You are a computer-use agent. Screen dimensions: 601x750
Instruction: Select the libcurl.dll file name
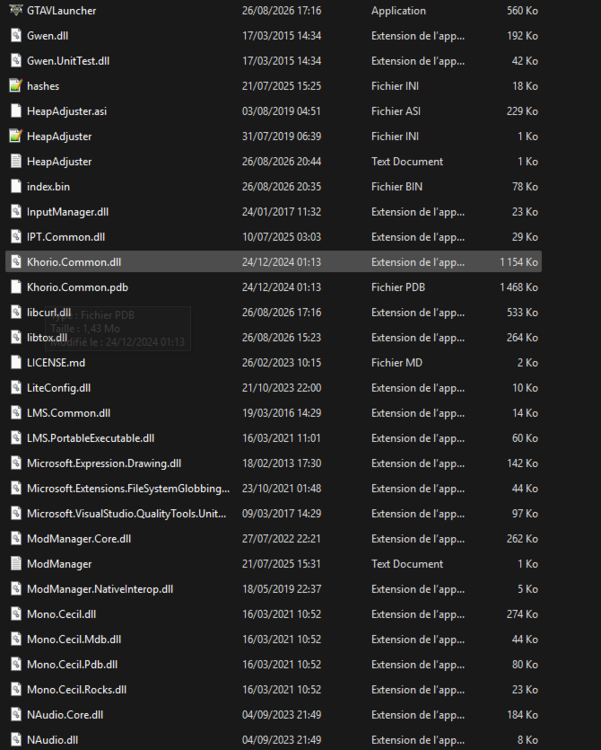(x=49, y=312)
